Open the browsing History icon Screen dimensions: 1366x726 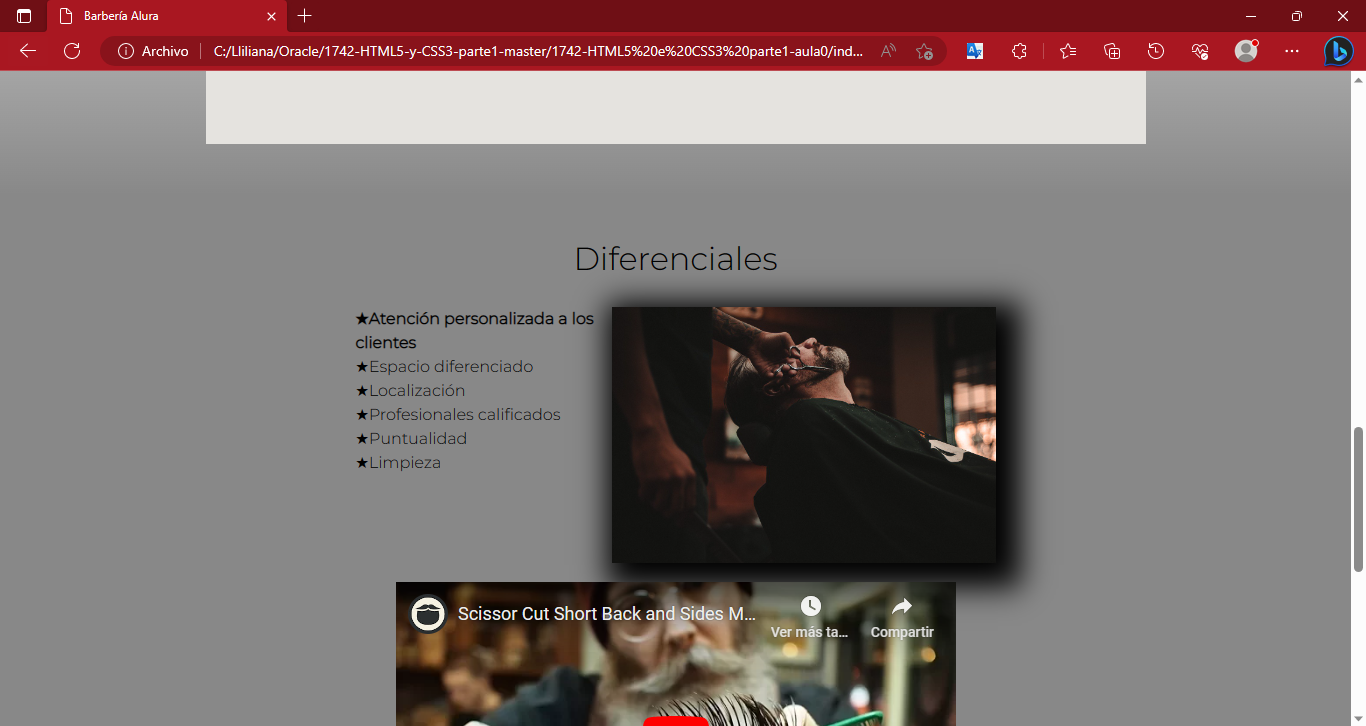point(1156,51)
